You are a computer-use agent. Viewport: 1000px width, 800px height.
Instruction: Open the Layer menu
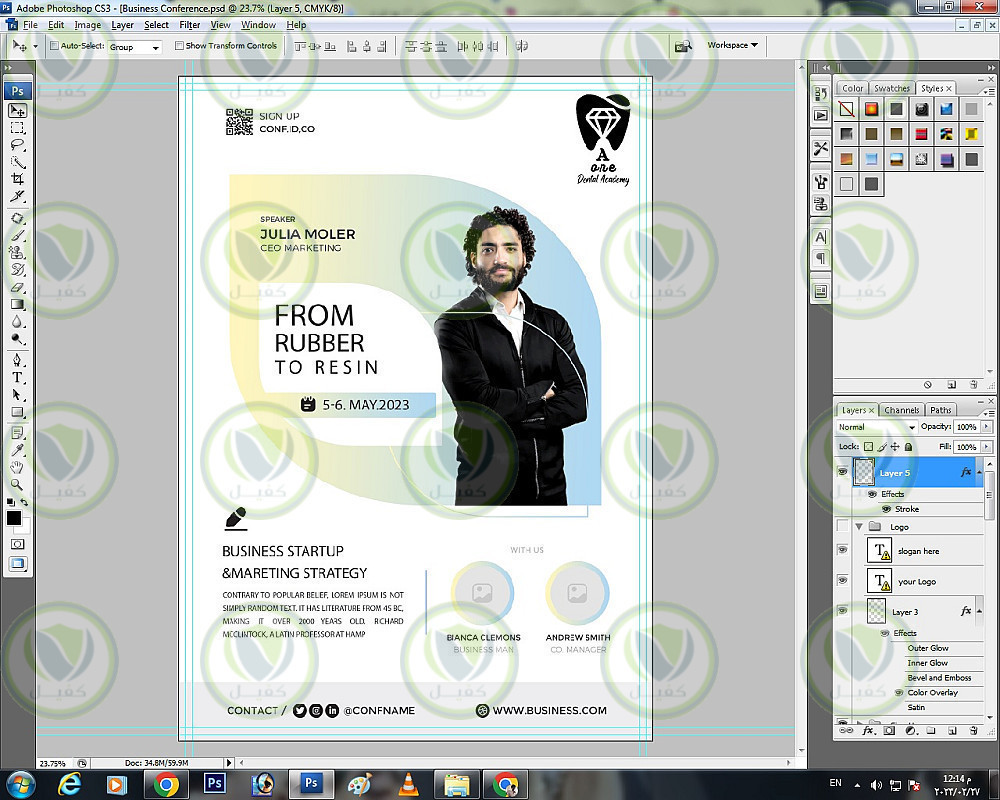[122, 25]
